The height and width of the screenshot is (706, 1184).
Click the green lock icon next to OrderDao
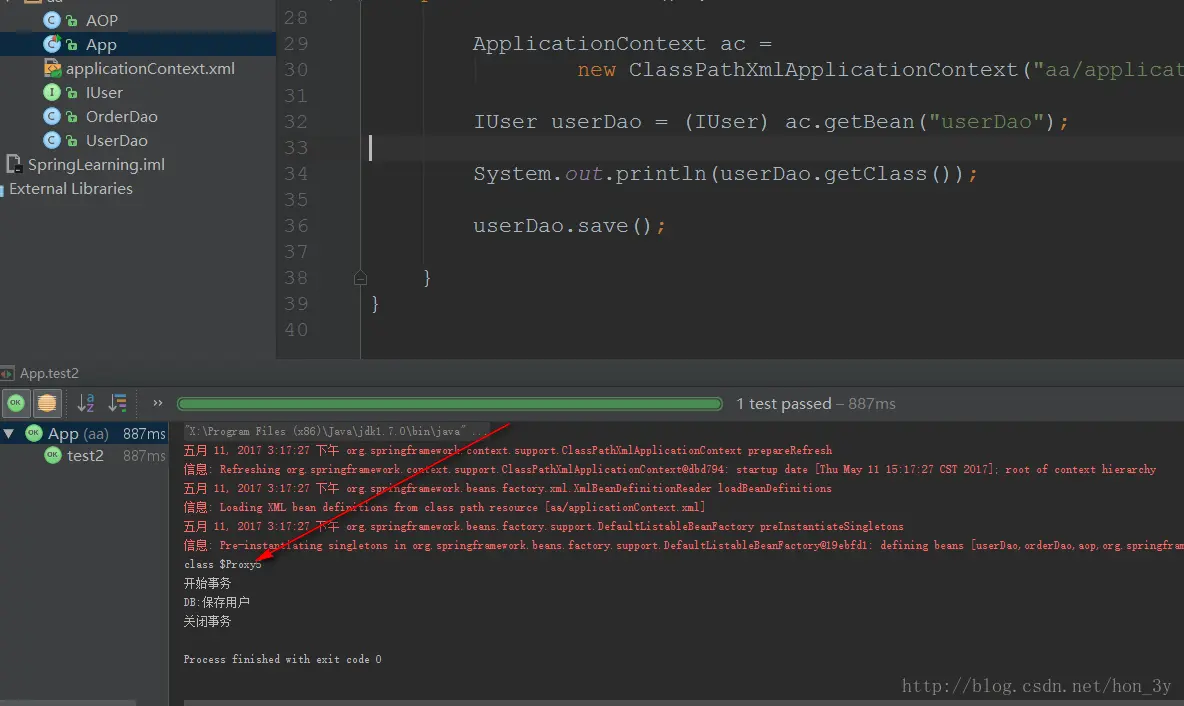(x=72, y=117)
